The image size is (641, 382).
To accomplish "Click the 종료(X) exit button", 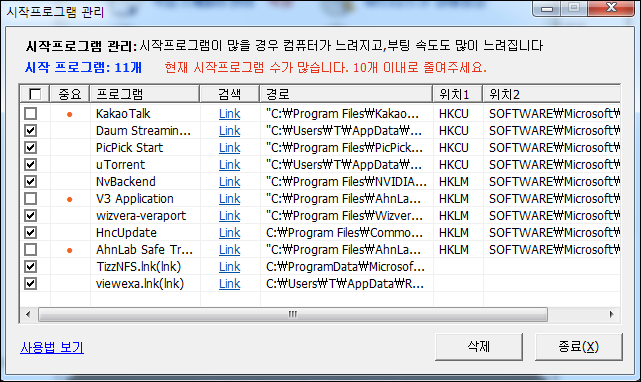I will [x=578, y=347].
